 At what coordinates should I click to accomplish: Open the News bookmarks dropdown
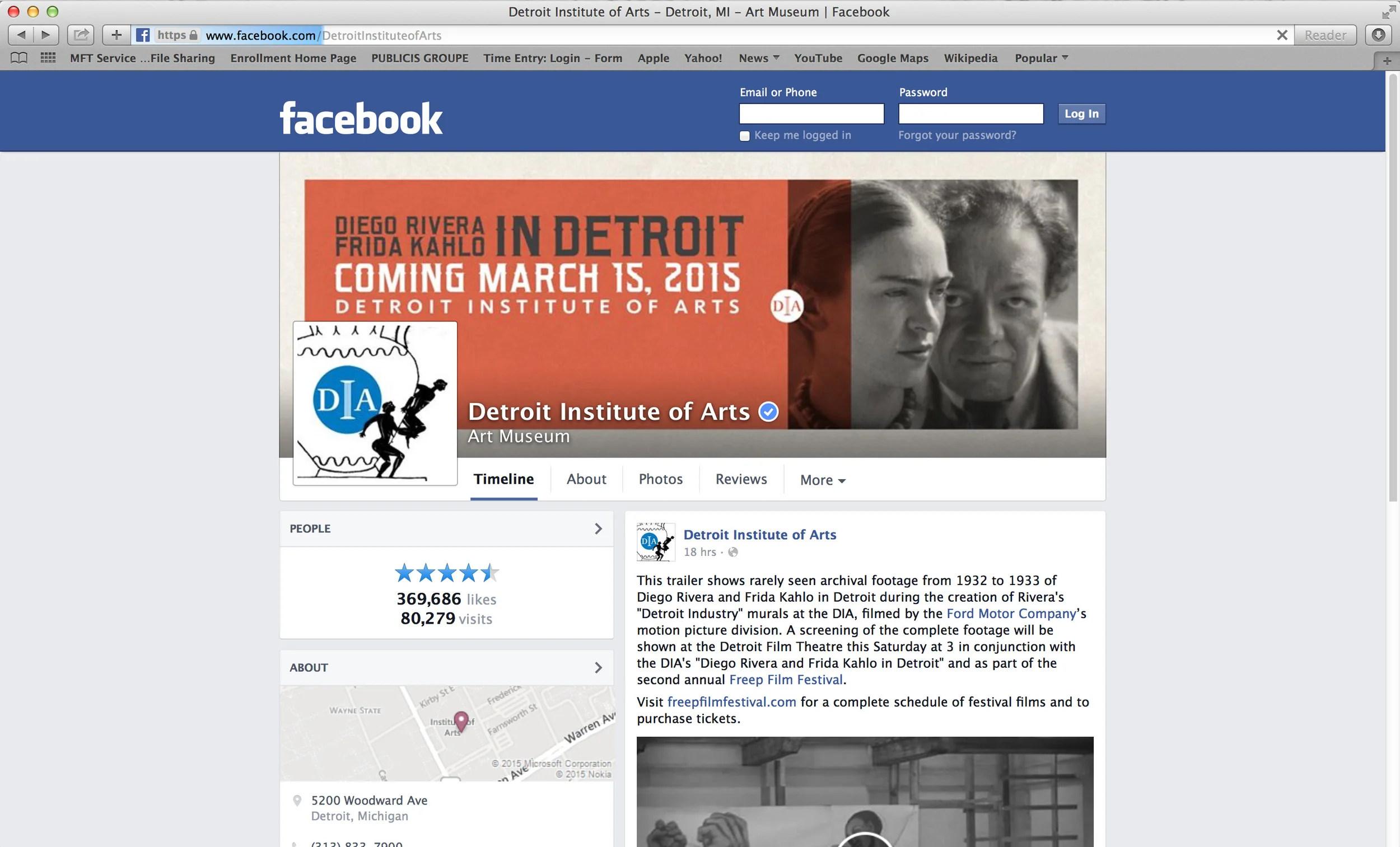point(759,58)
